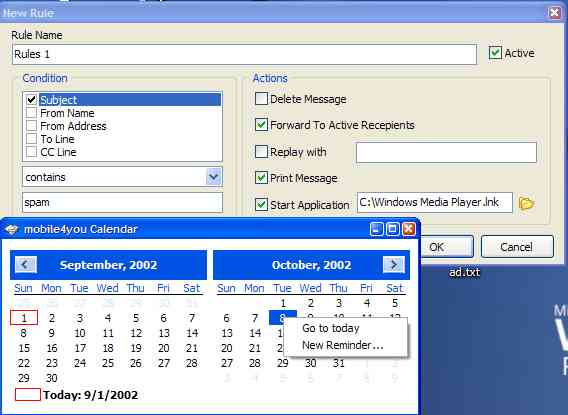Select New Reminder... menu entry
The image size is (568, 415).
(x=343, y=345)
